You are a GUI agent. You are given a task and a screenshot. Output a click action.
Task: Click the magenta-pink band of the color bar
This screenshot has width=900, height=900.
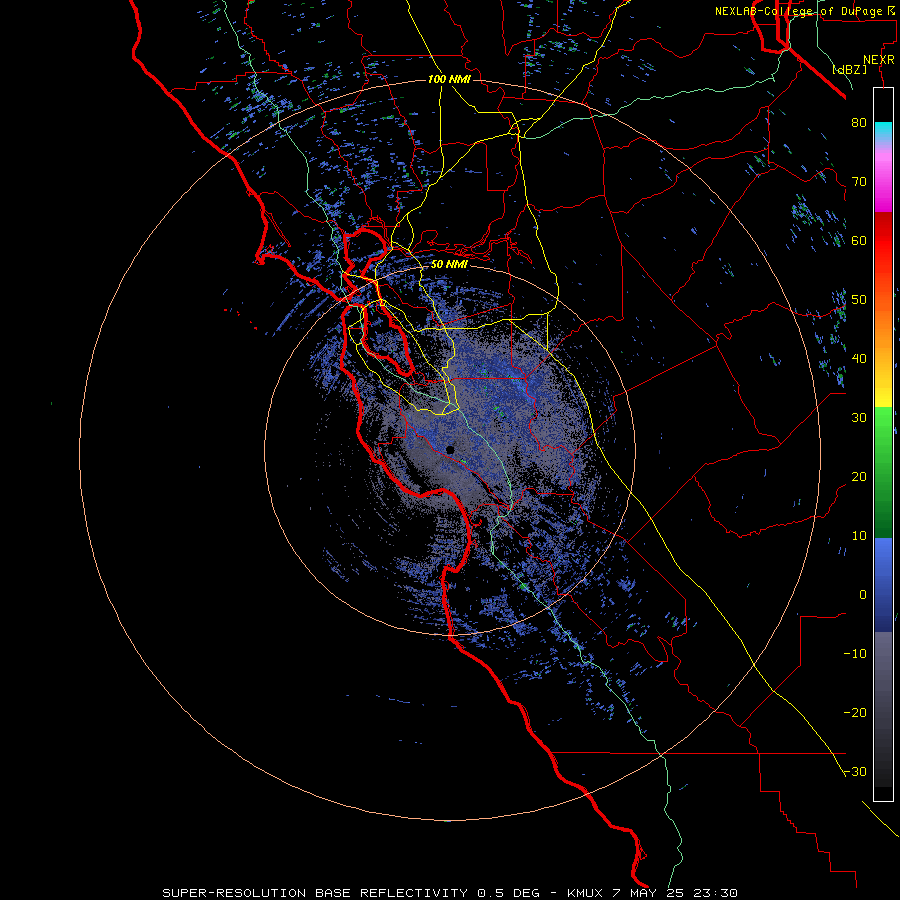click(x=883, y=181)
